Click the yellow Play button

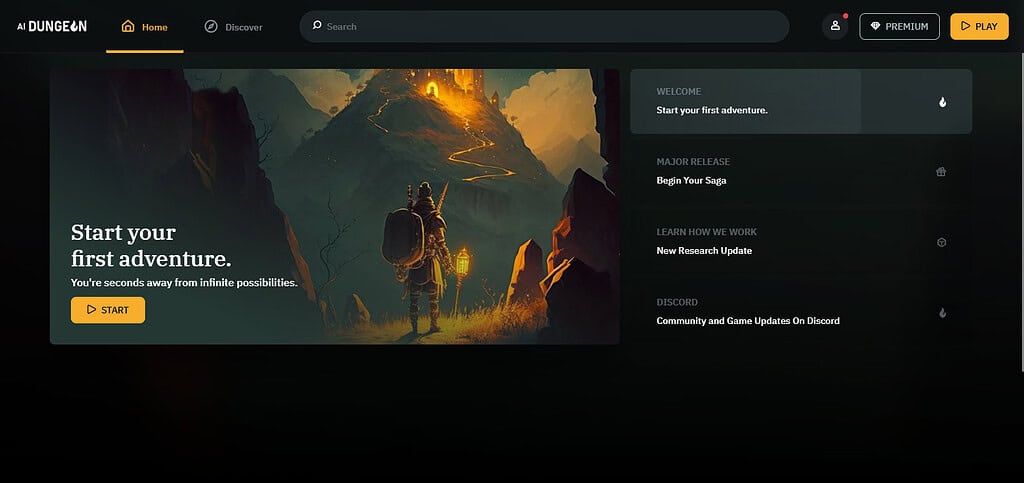pyautogui.click(x=979, y=26)
